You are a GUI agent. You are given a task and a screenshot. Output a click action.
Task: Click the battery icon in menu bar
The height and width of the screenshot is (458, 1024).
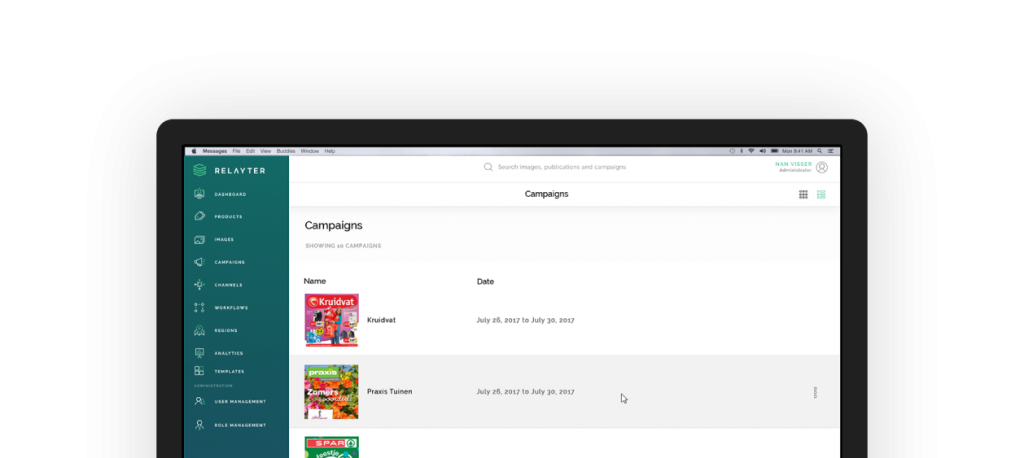[775, 151]
